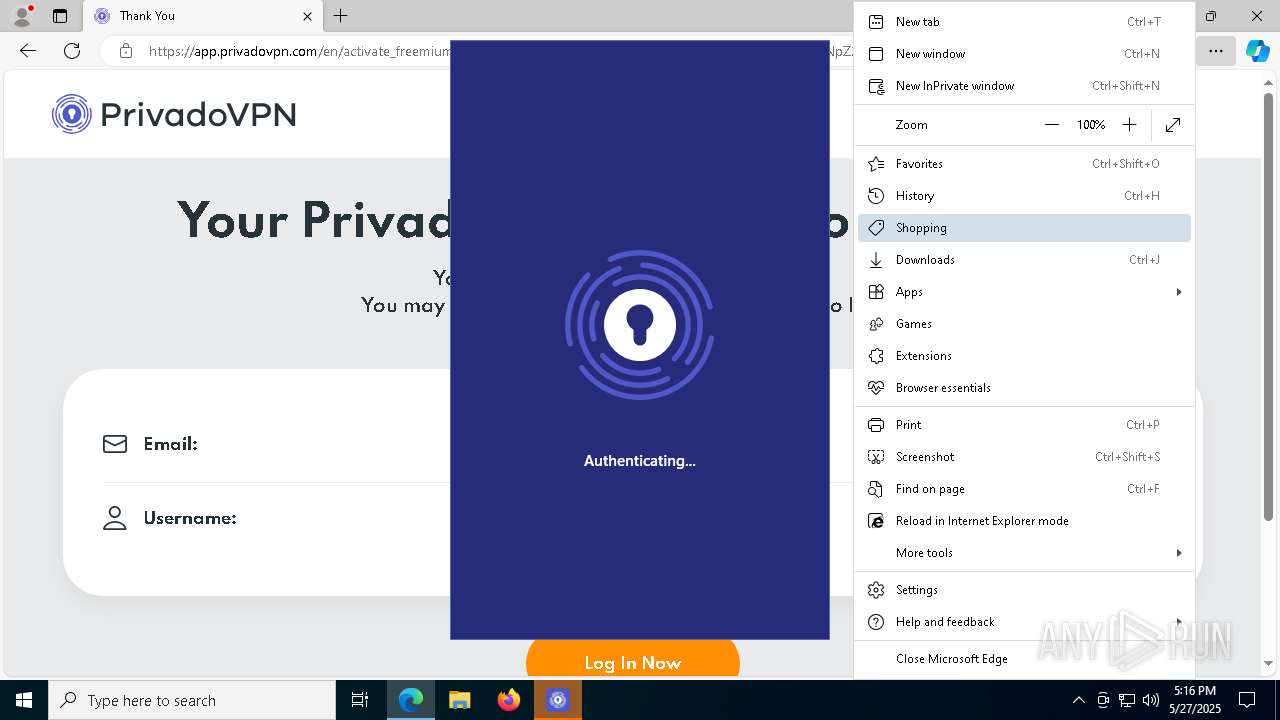Screen dimensions: 1280x720
Task: Open new tab with plus button
Action: tap(341, 16)
